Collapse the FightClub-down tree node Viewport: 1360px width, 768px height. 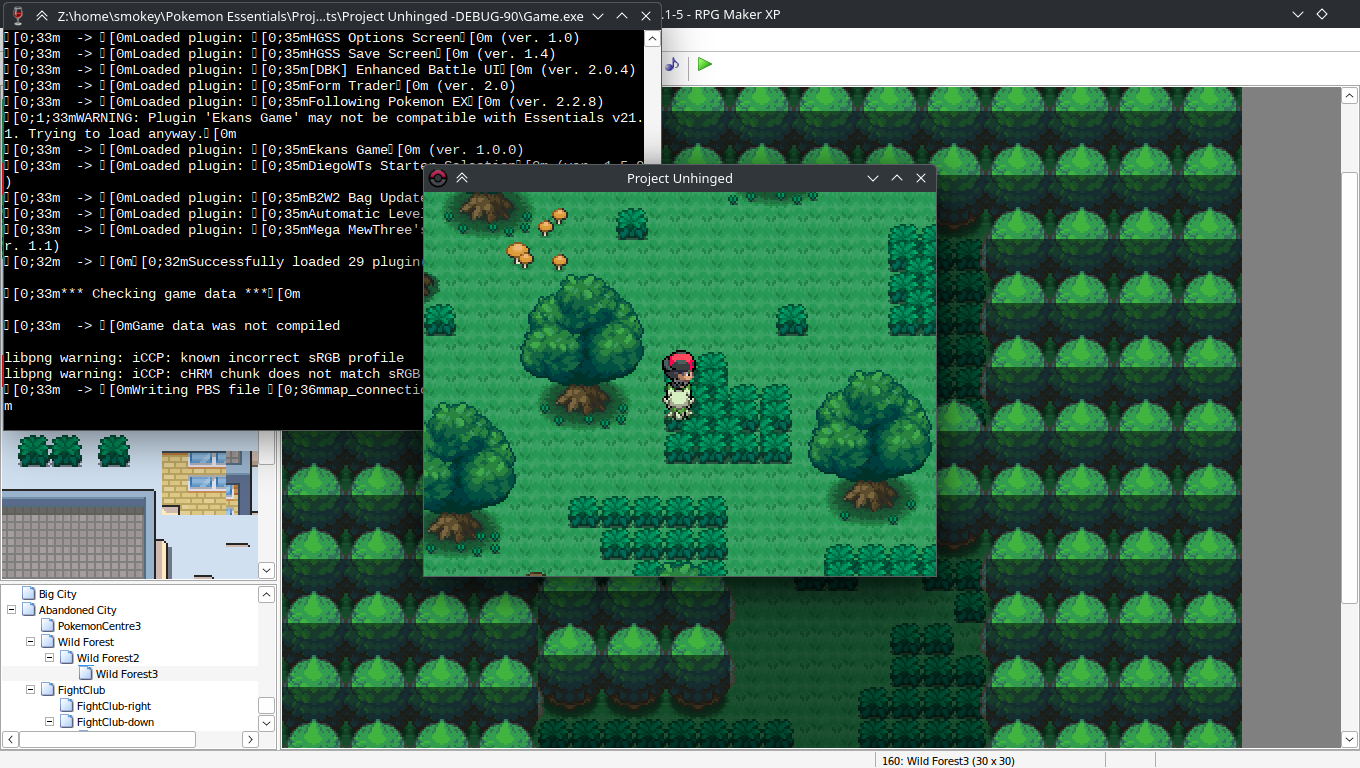click(50, 722)
